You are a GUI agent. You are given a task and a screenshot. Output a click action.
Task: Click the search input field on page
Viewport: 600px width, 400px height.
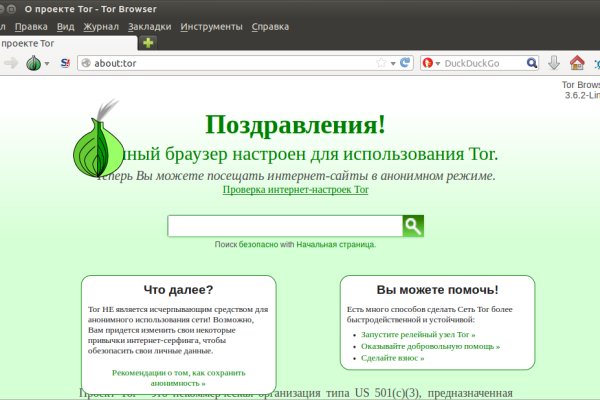285,226
